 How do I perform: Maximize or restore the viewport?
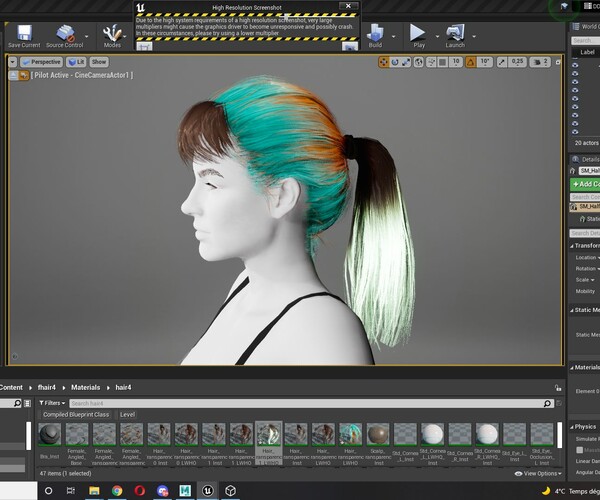point(558,62)
